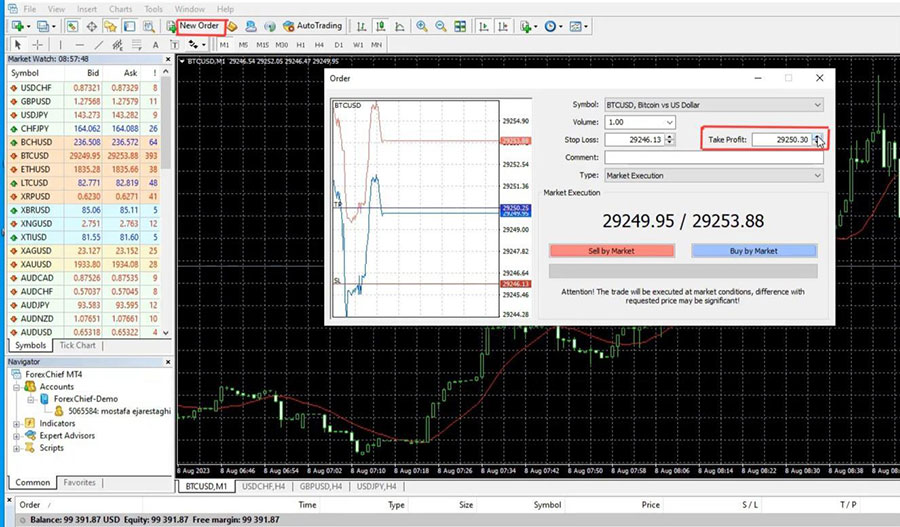Switch chart to candlesticks icon
Image resolution: width=900 pixels, height=527 pixels.
tap(380, 26)
